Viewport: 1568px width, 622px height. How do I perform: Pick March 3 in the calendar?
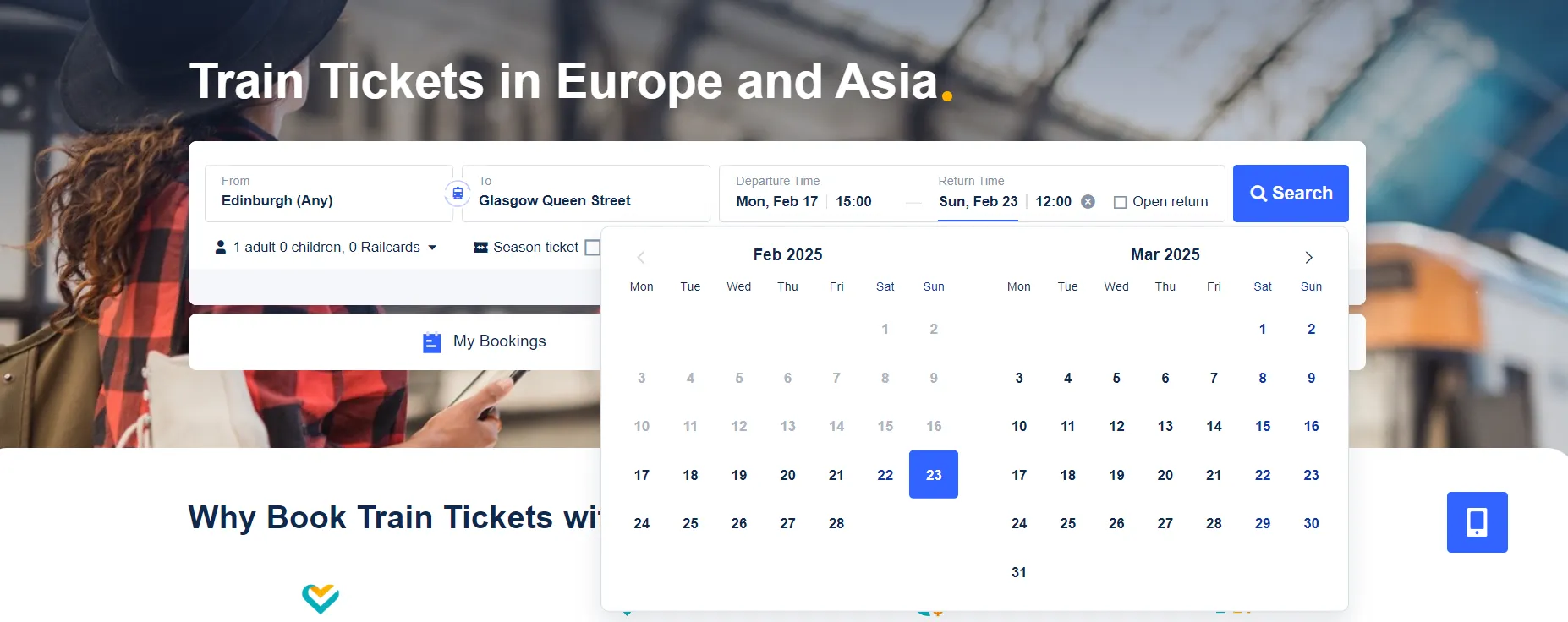point(1019,378)
